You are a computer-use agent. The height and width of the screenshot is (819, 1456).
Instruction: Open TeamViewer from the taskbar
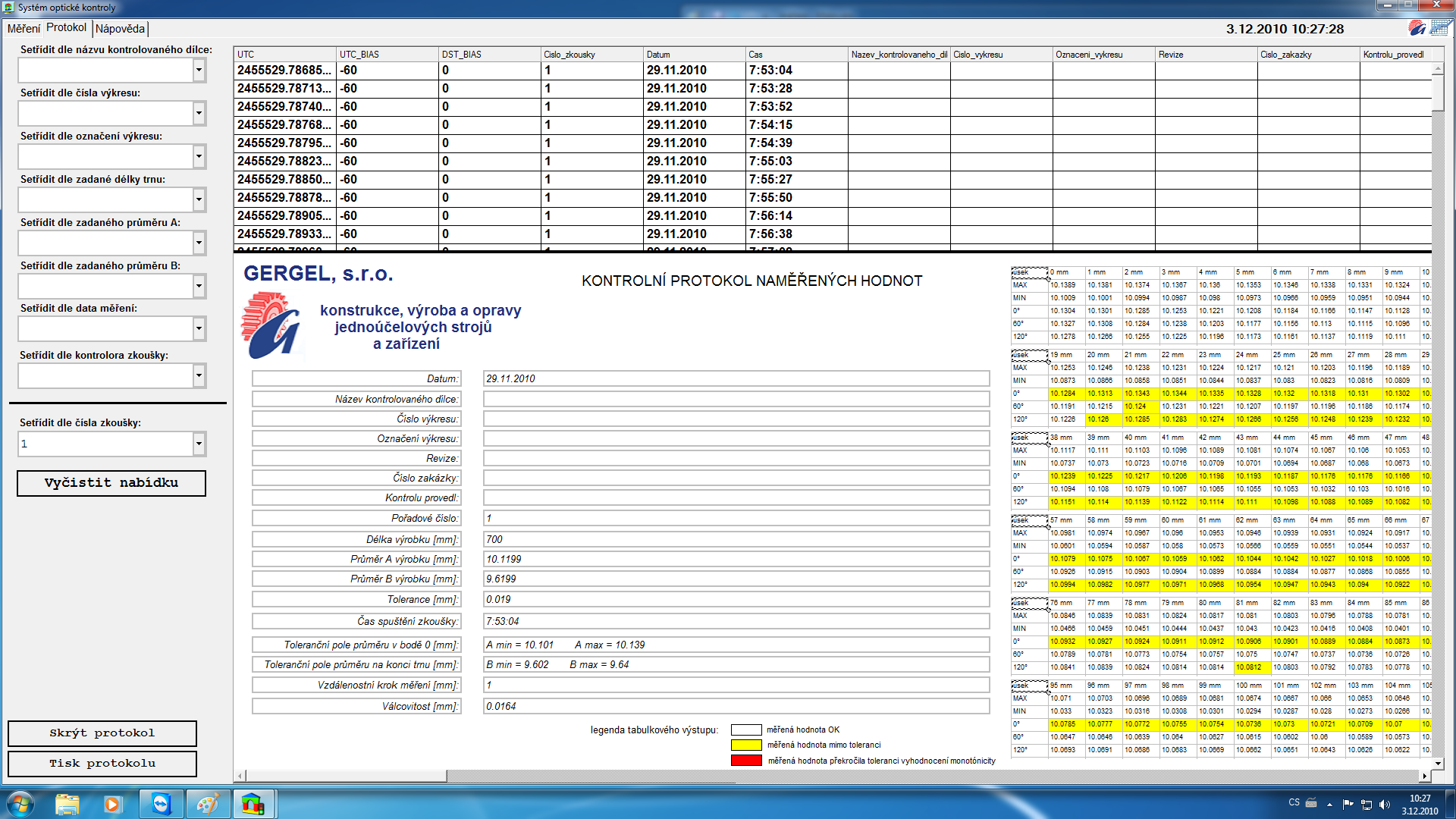tap(161, 804)
